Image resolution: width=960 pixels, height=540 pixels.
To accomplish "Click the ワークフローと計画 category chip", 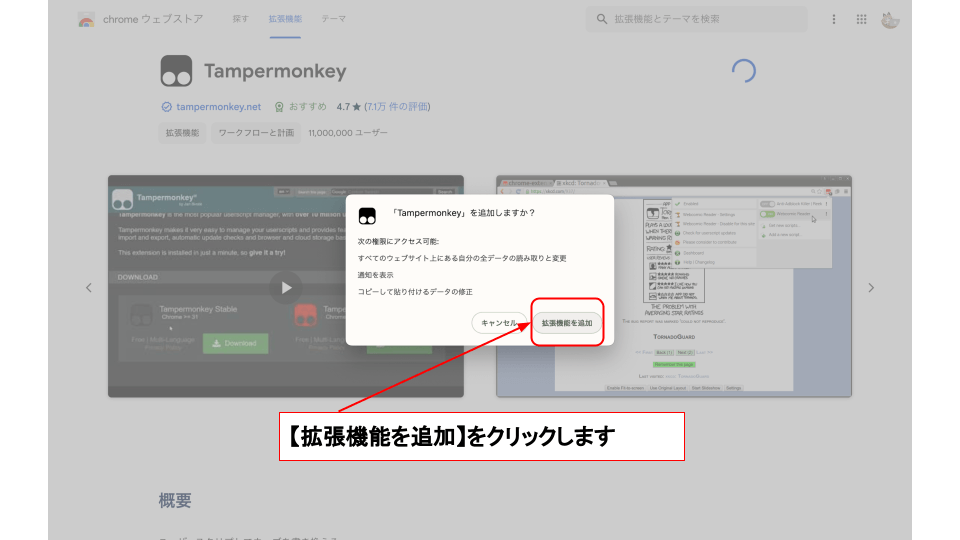I will 256,132.
